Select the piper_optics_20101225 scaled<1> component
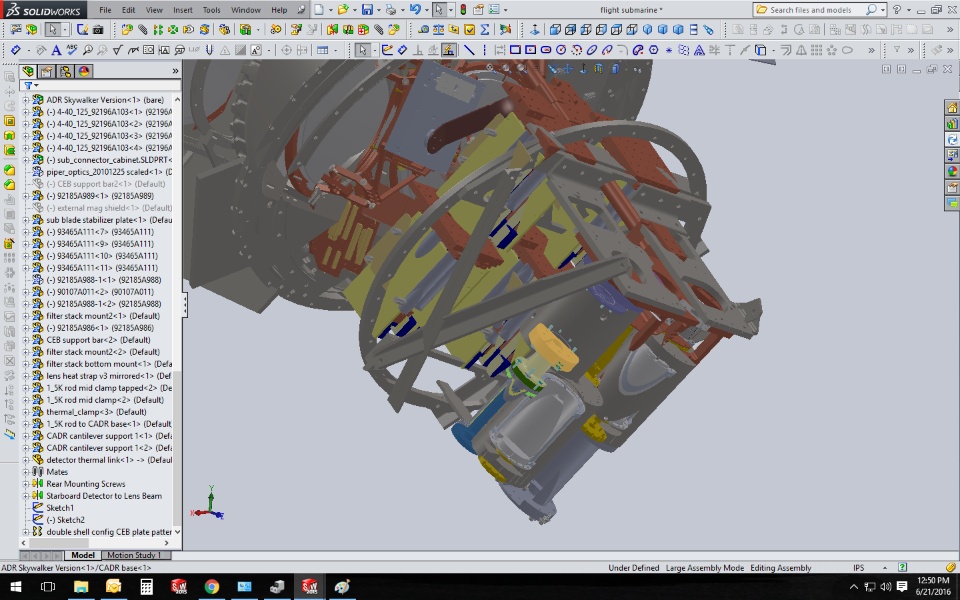Image resolution: width=960 pixels, height=600 pixels. pyautogui.click(x=109, y=172)
